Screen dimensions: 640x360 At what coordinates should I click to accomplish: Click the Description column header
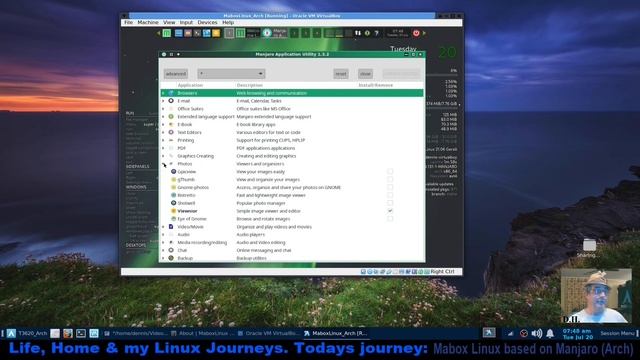coord(250,85)
